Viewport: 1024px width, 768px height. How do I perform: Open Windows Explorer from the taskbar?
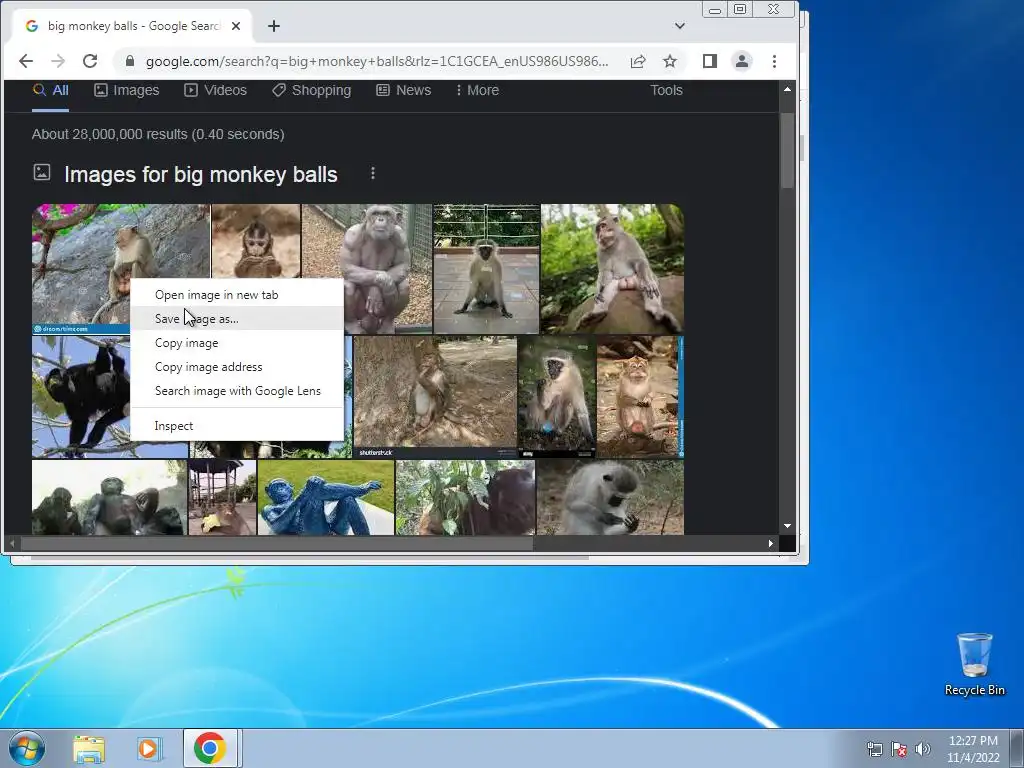click(x=89, y=749)
